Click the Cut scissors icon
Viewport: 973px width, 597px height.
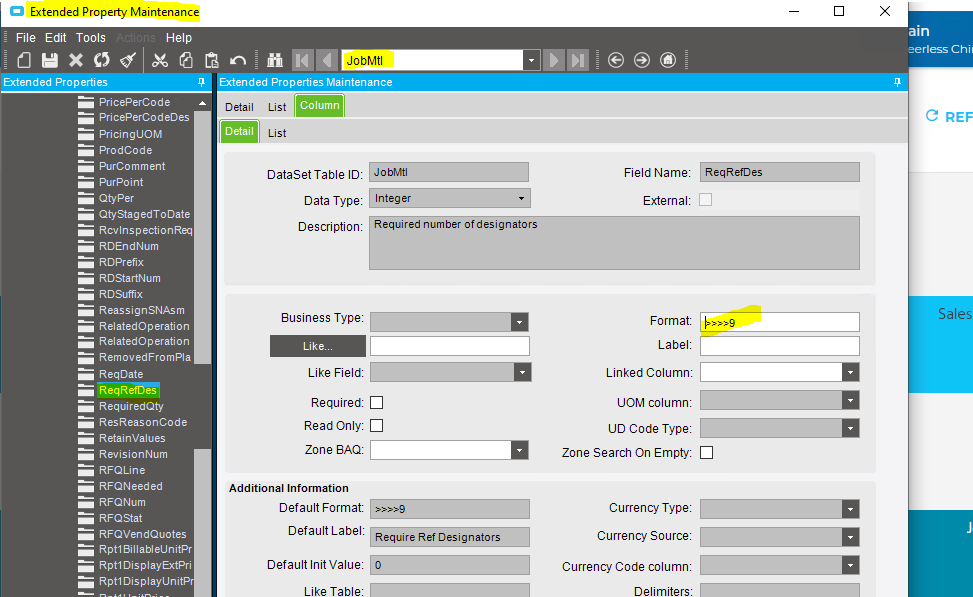point(160,60)
